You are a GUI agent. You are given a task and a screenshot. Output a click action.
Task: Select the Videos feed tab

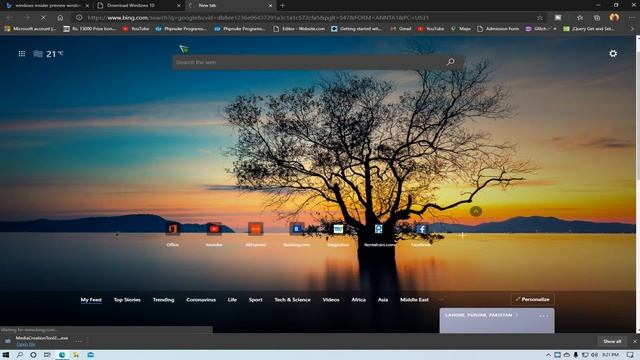331,300
